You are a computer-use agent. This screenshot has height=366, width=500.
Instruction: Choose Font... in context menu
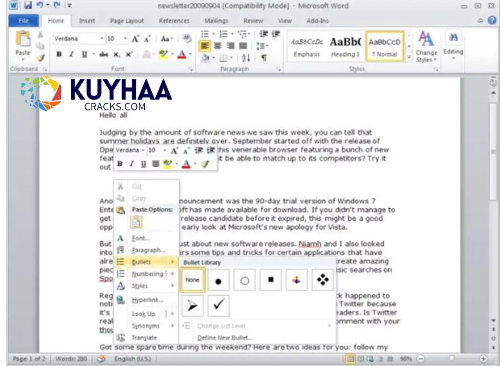coord(146,238)
